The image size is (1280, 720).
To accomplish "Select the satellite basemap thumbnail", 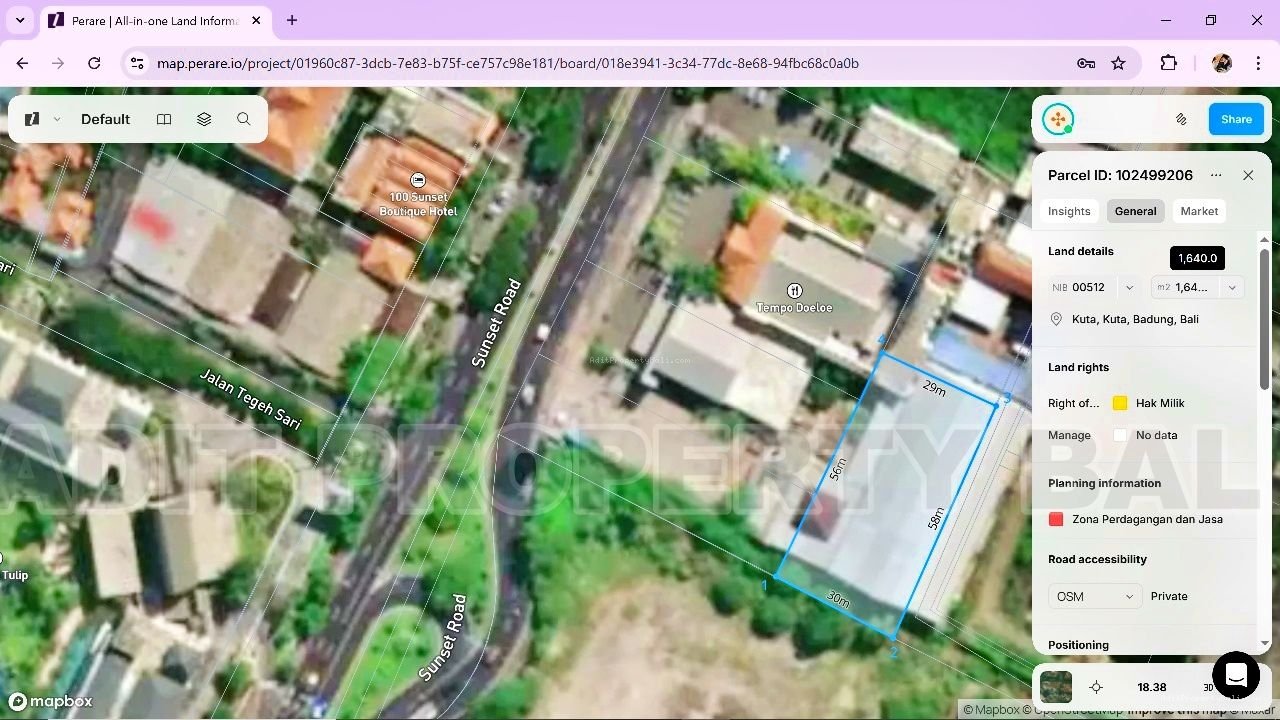I will coord(1056,687).
